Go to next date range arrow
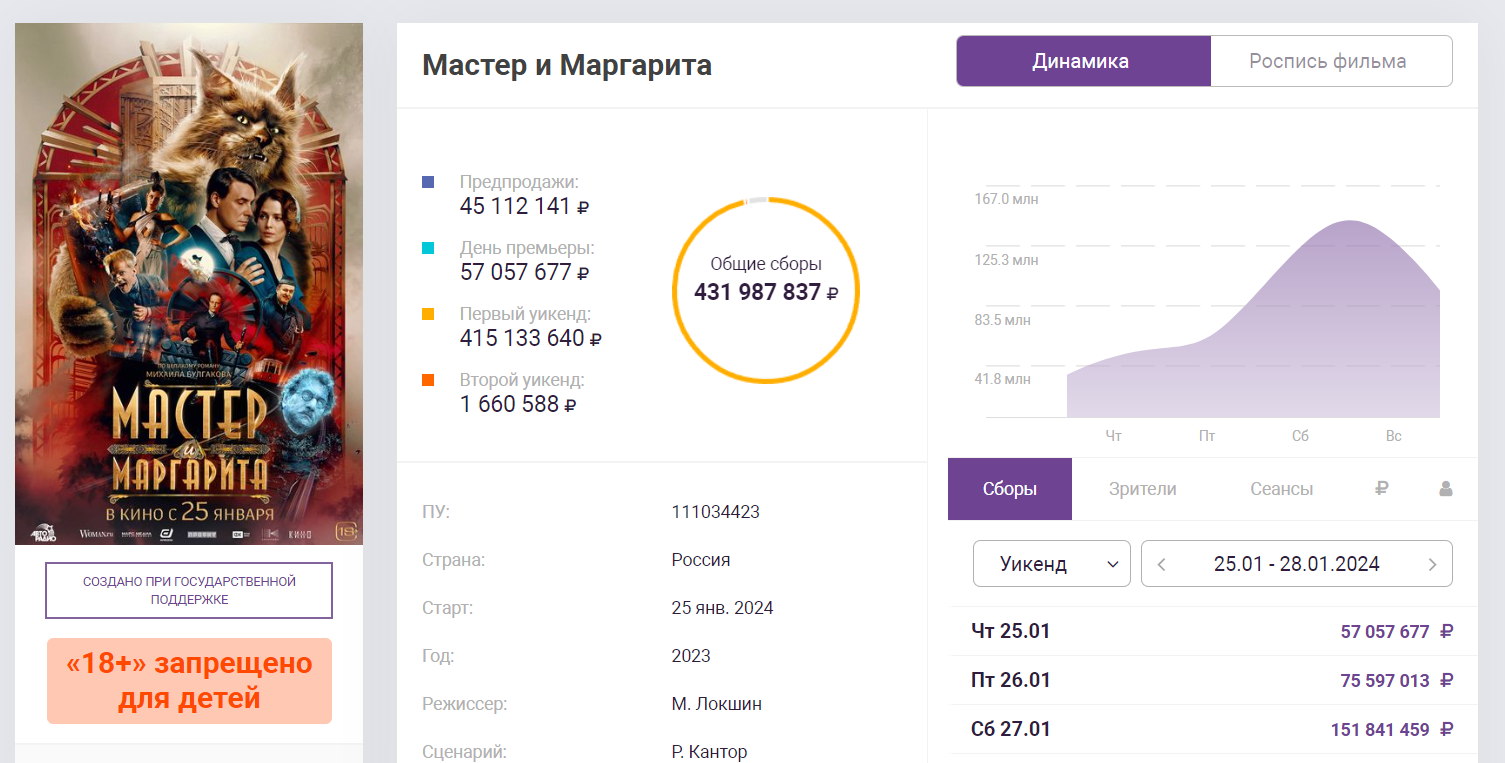 1432,564
